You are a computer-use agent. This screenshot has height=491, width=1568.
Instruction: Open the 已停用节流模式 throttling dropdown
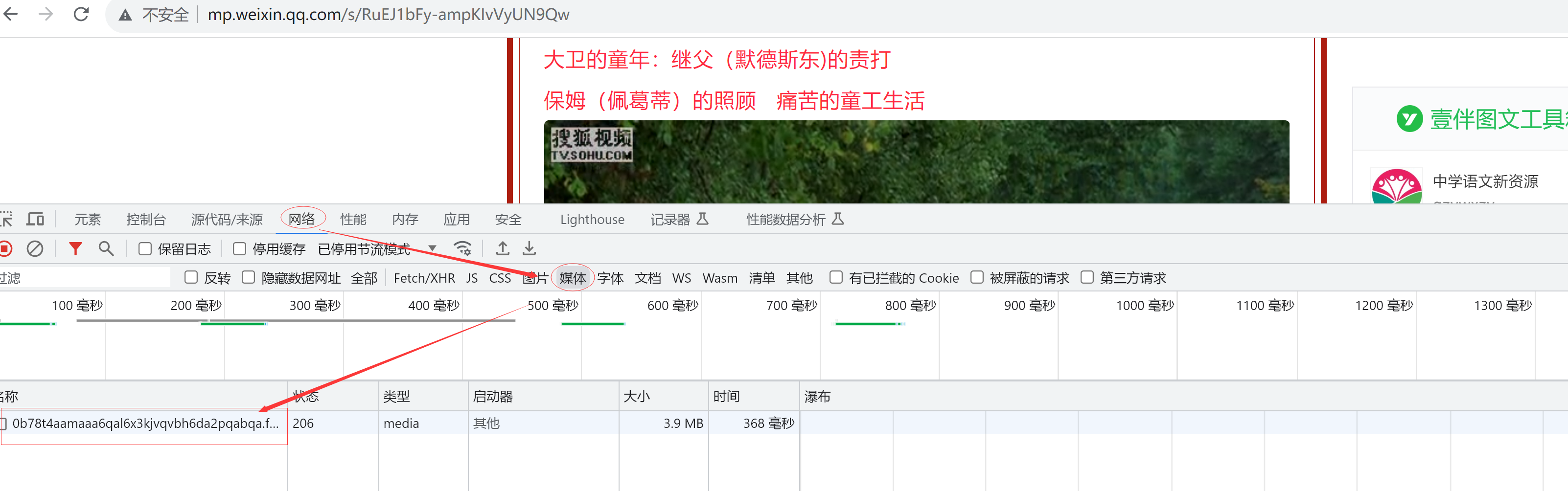(377, 249)
